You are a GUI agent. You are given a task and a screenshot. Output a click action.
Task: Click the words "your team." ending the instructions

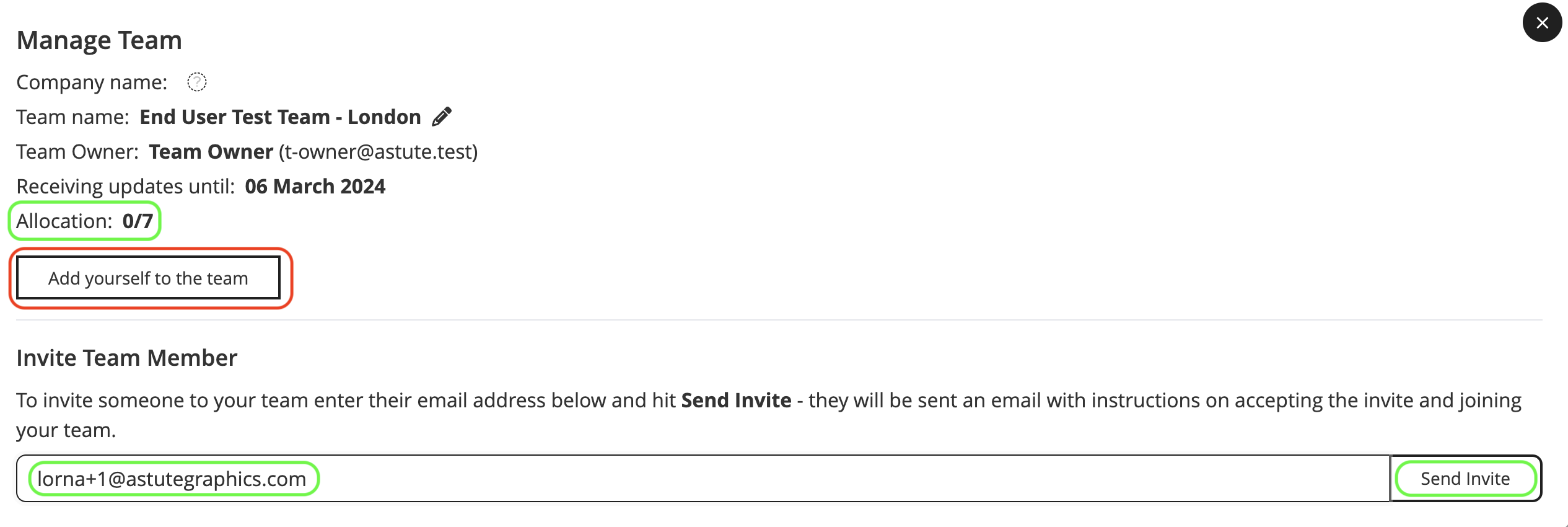(66, 430)
